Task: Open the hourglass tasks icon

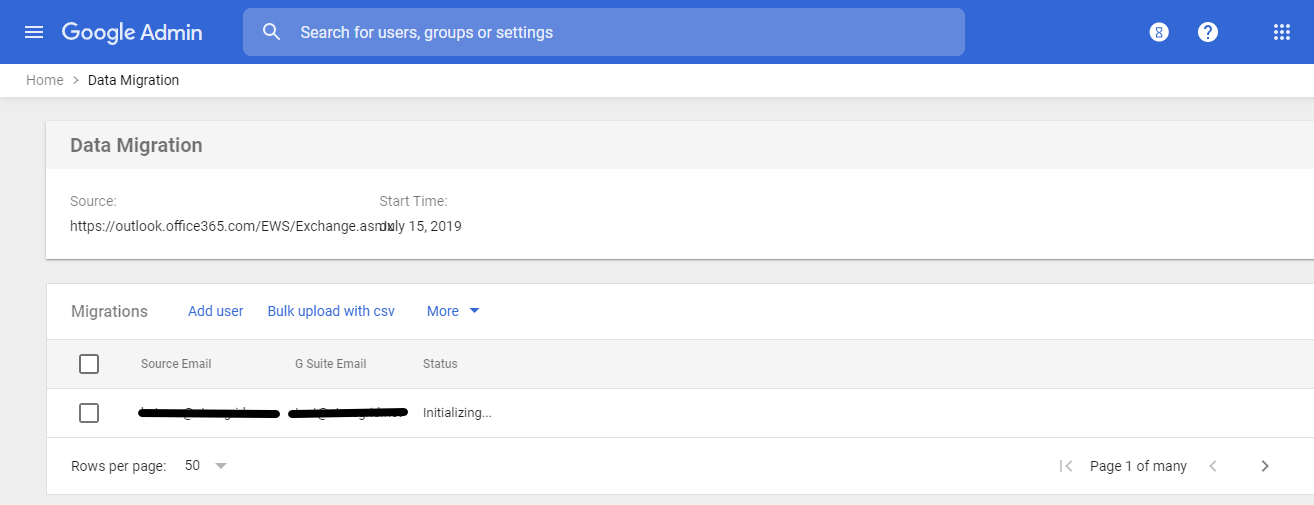Action: click(x=1159, y=32)
